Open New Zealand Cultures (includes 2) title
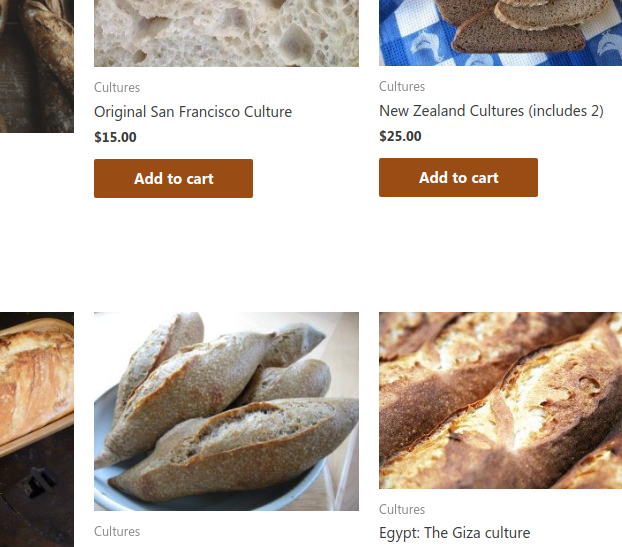Image resolution: width=622 pixels, height=547 pixels. [491, 111]
